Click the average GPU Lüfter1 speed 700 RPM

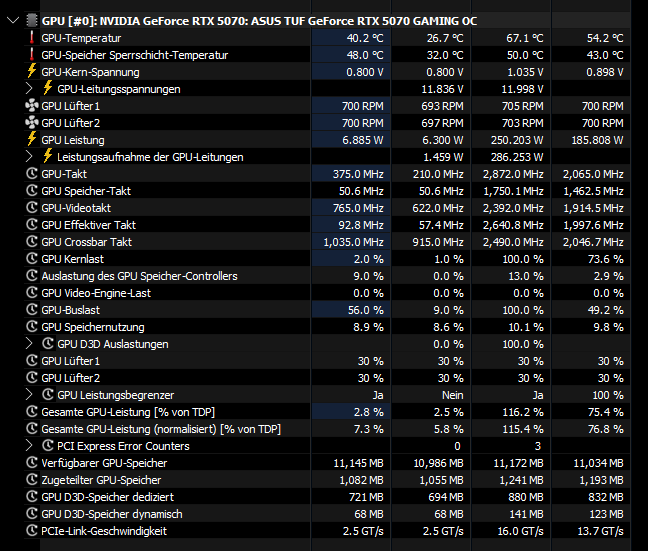tap(603, 106)
